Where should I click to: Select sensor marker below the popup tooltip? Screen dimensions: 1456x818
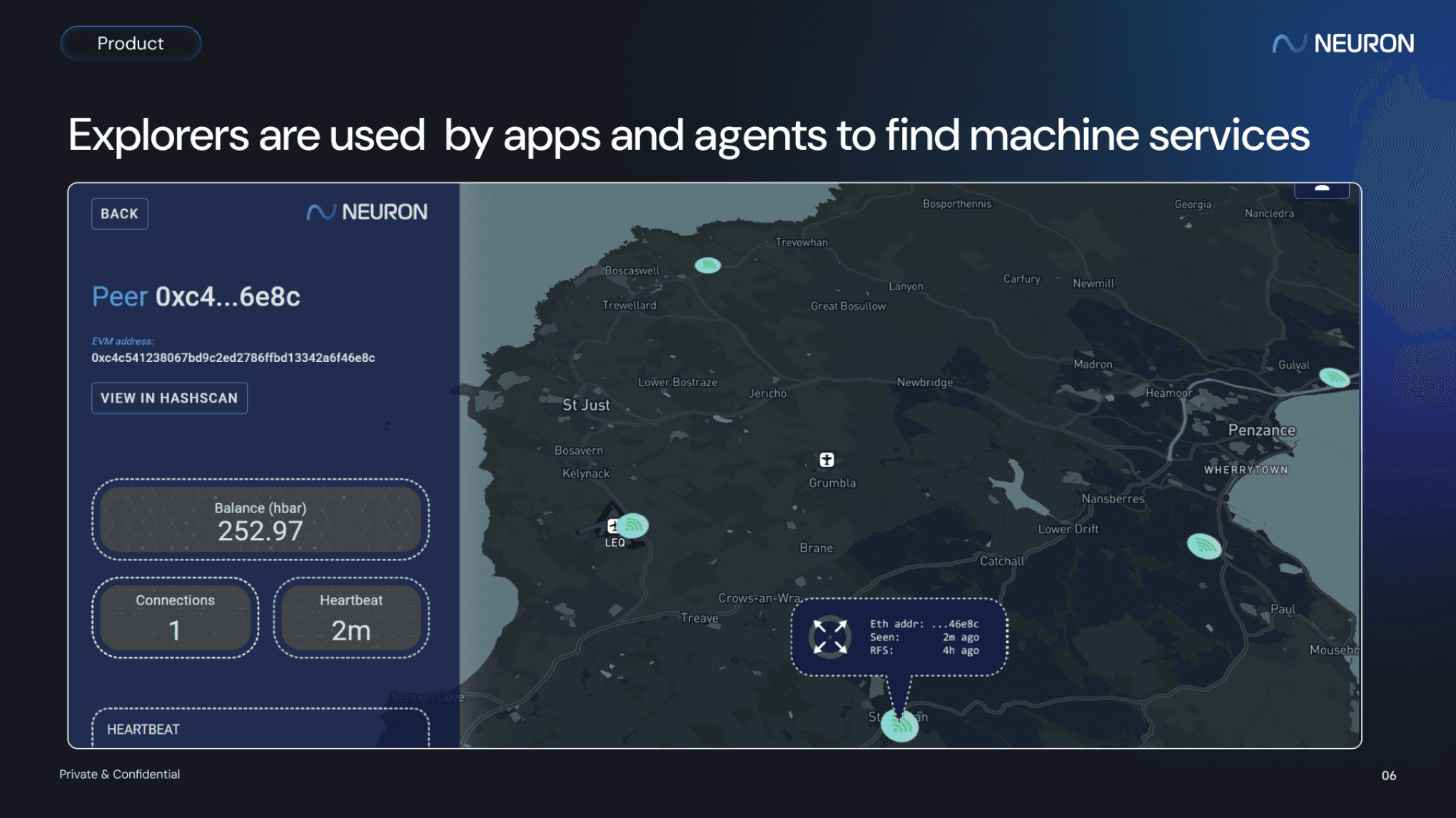pos(899,725)
